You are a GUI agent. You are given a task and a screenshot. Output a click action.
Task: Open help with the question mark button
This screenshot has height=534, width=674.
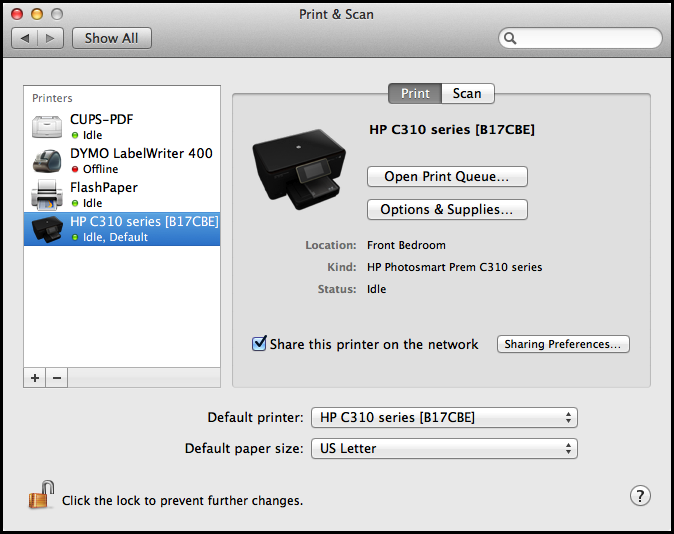coord(641,496)
